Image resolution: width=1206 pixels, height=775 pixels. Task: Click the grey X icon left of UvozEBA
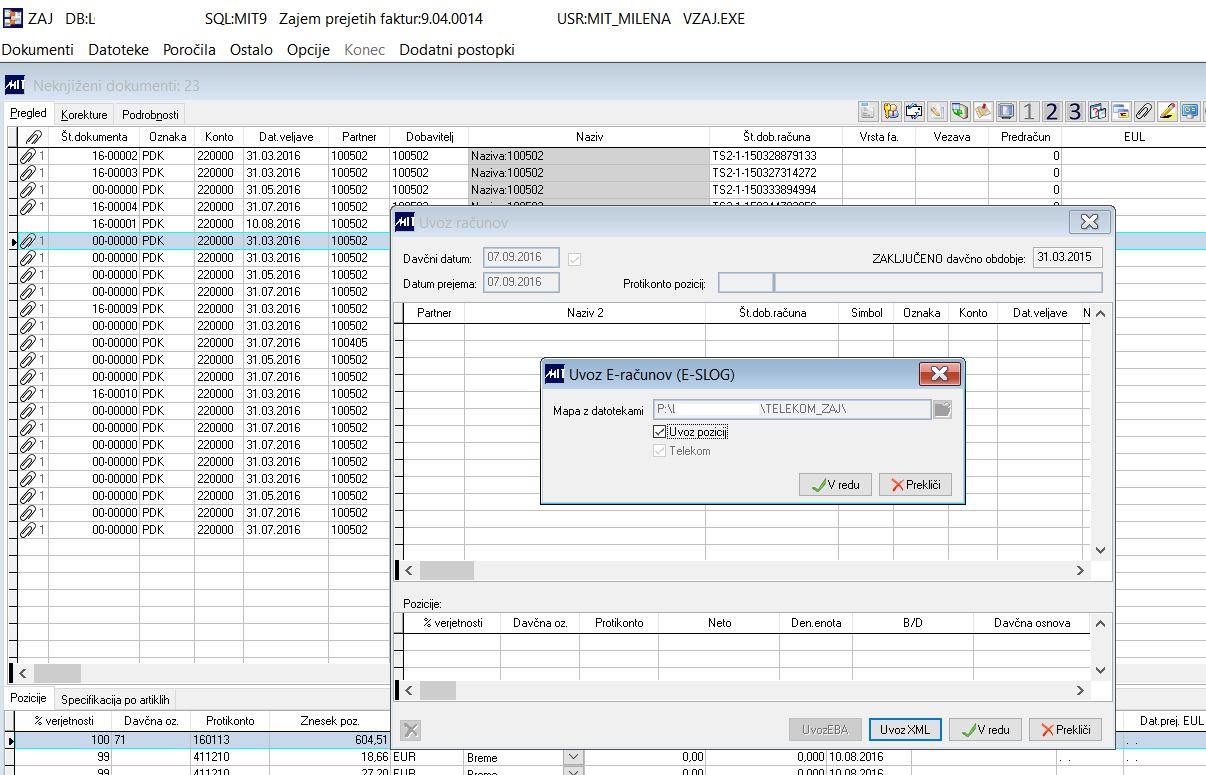coord(411,730)
